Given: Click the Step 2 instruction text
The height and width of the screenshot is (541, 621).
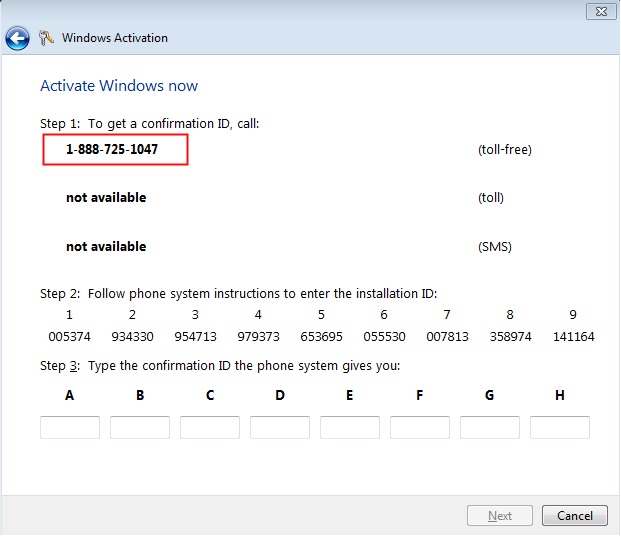Looking at the screenshot, I should click(238, 293).
